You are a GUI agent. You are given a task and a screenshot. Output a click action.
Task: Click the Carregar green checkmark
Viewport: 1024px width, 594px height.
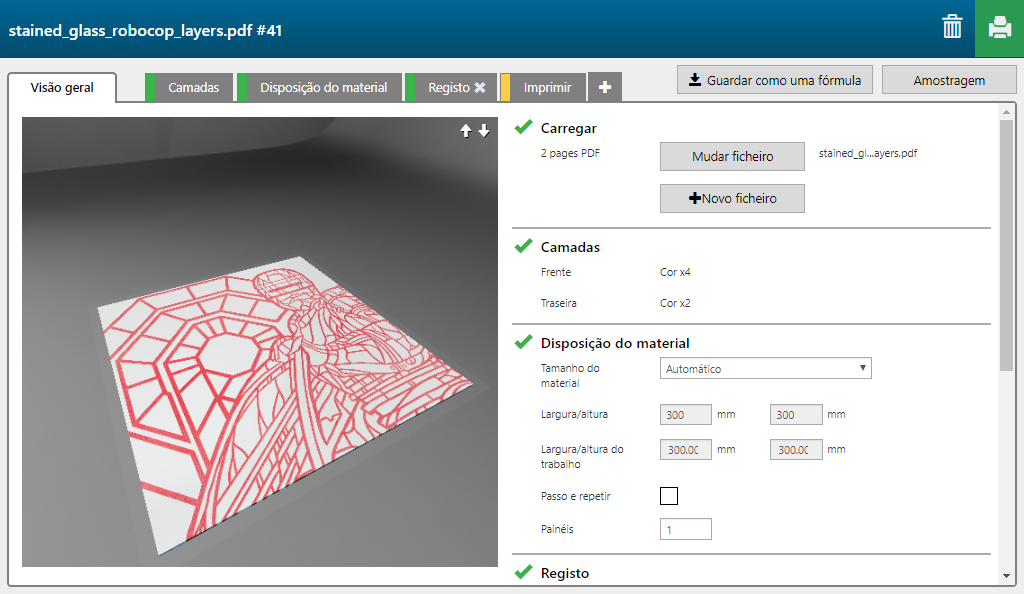[x=523, y=127]
